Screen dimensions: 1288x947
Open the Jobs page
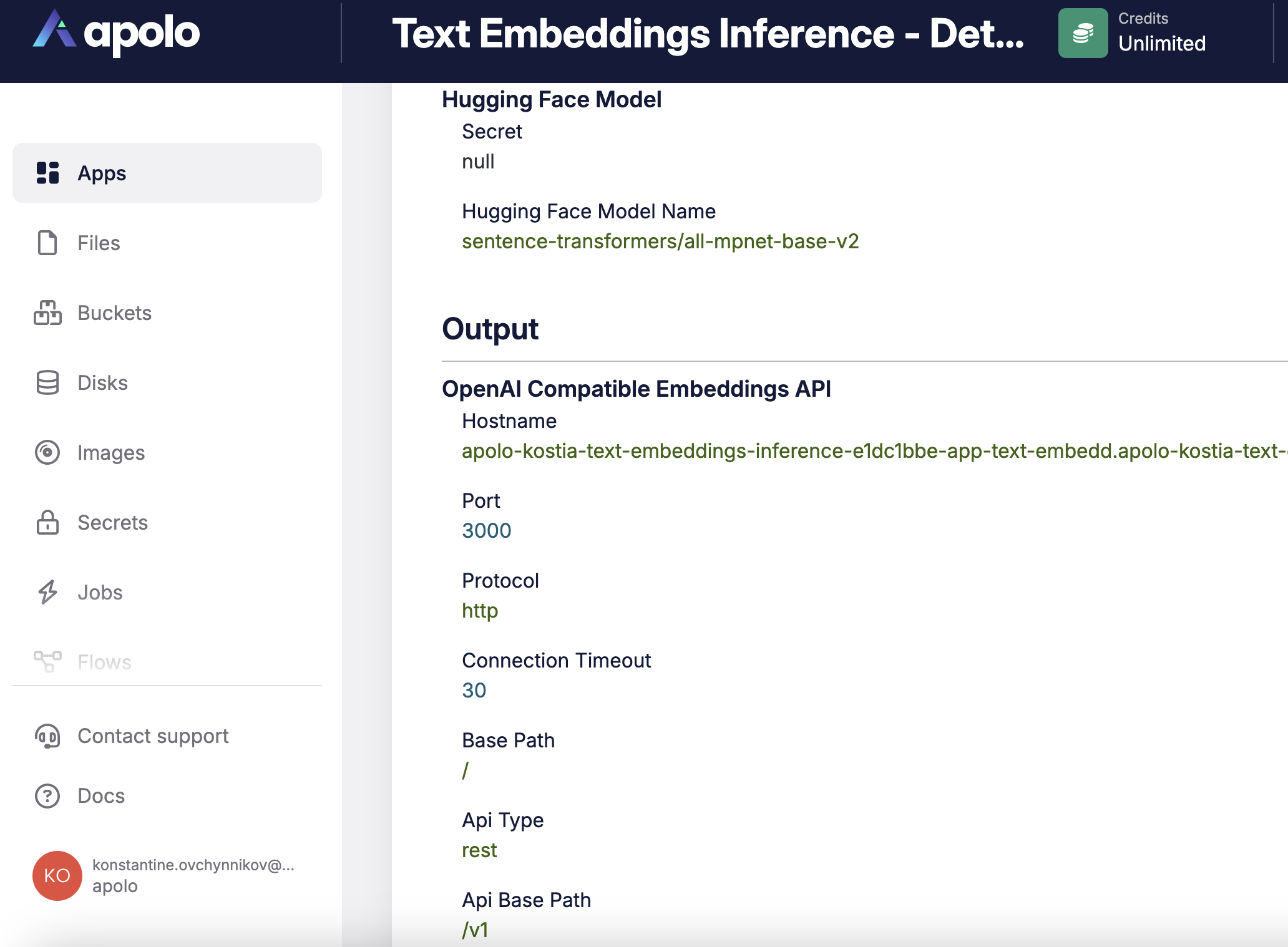pos(100,592)
